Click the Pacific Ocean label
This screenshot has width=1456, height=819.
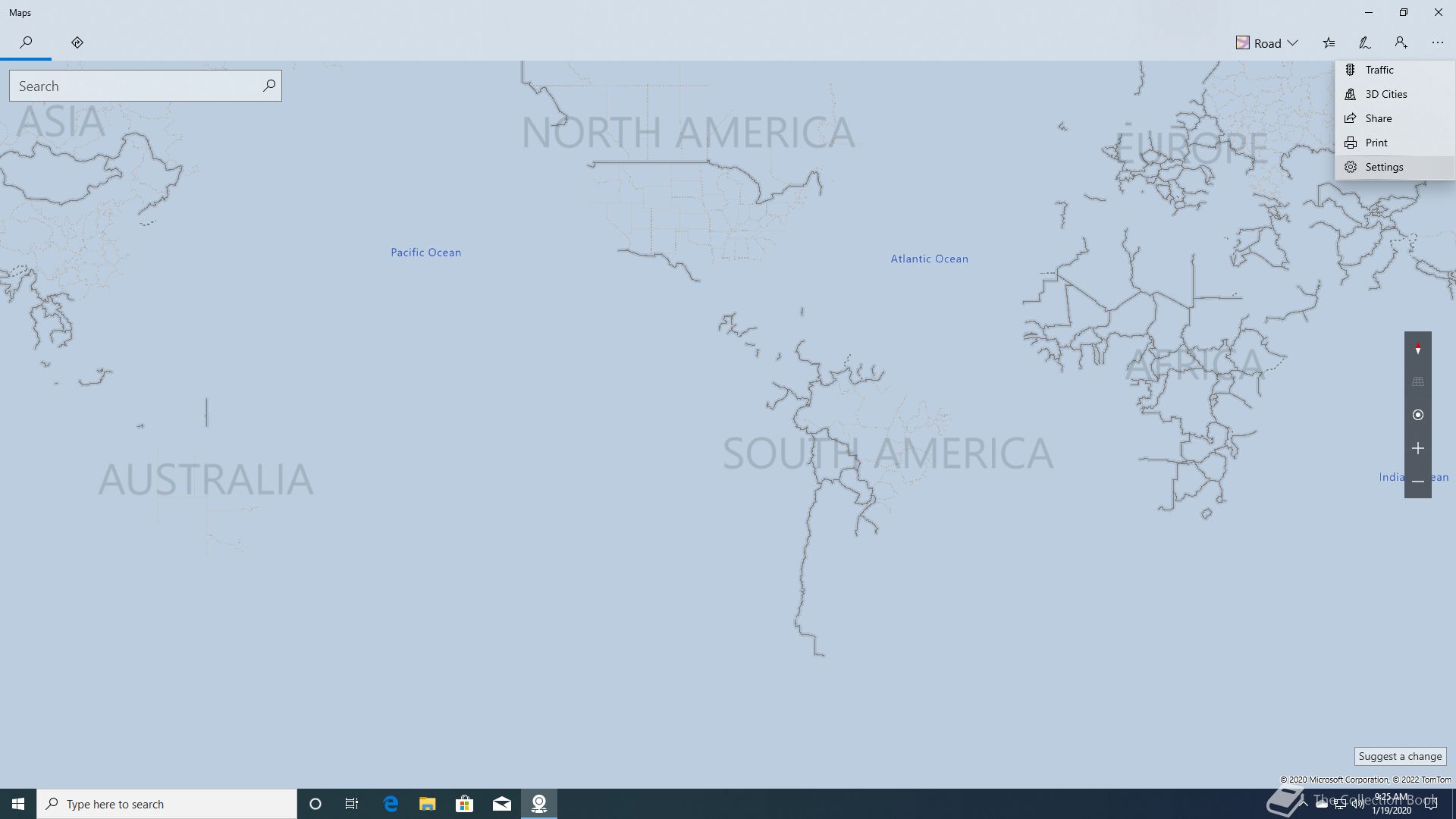pyautogui.click(x=425, y=253)
